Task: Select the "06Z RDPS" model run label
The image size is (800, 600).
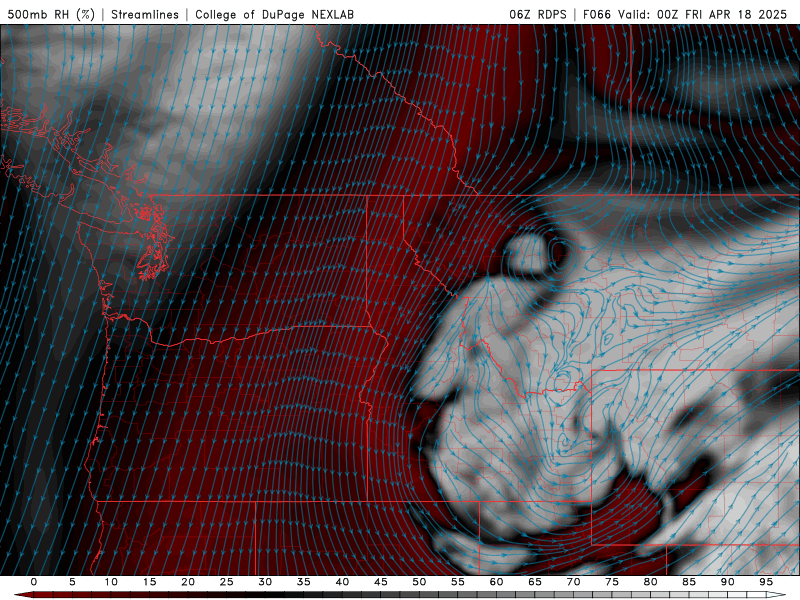Action: [538, 14]
